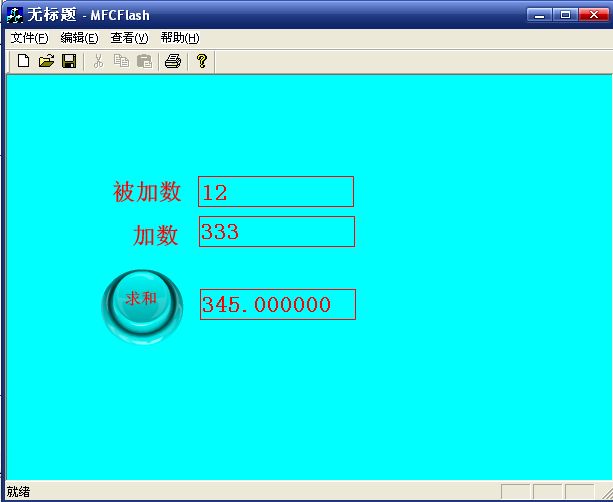Click the 加数 input field containing 333
Image resolution: width=613 pixels, height=502 pixels.
point(277,231)
